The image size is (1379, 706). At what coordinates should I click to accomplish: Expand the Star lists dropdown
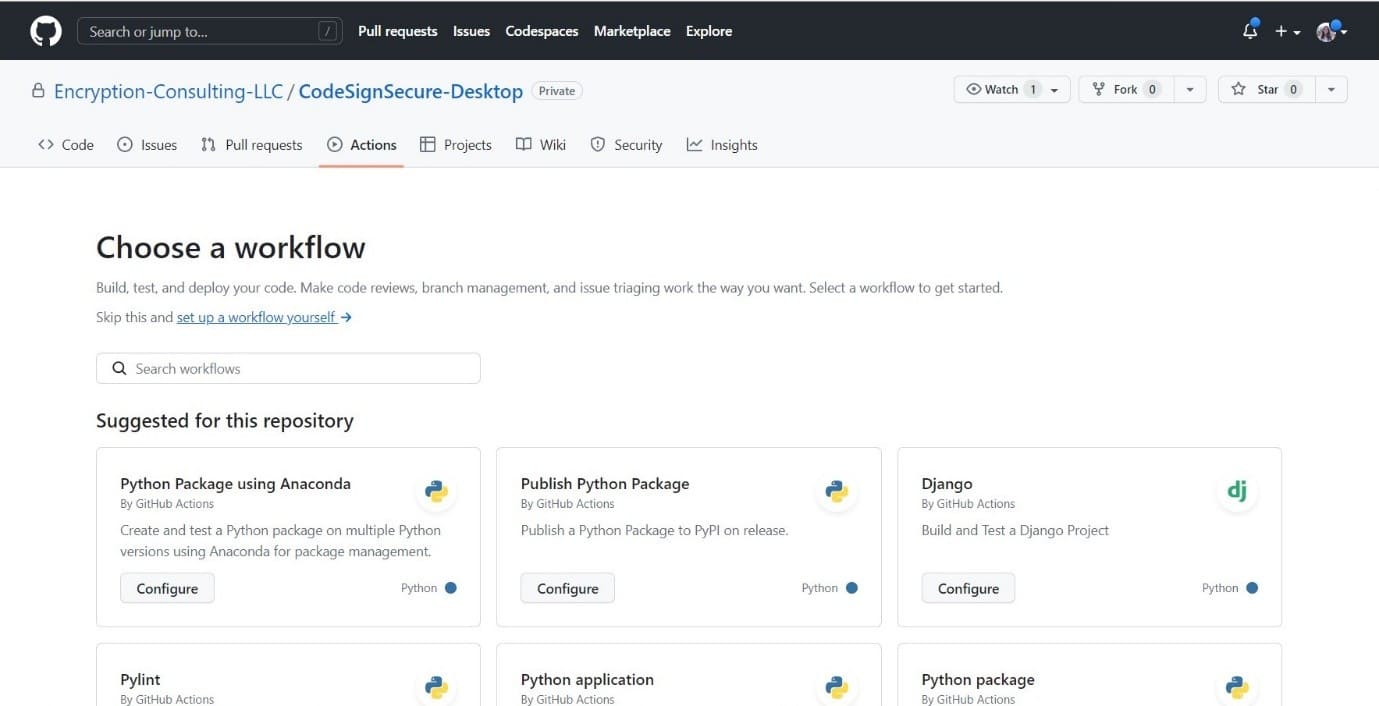coord(1331,89)
